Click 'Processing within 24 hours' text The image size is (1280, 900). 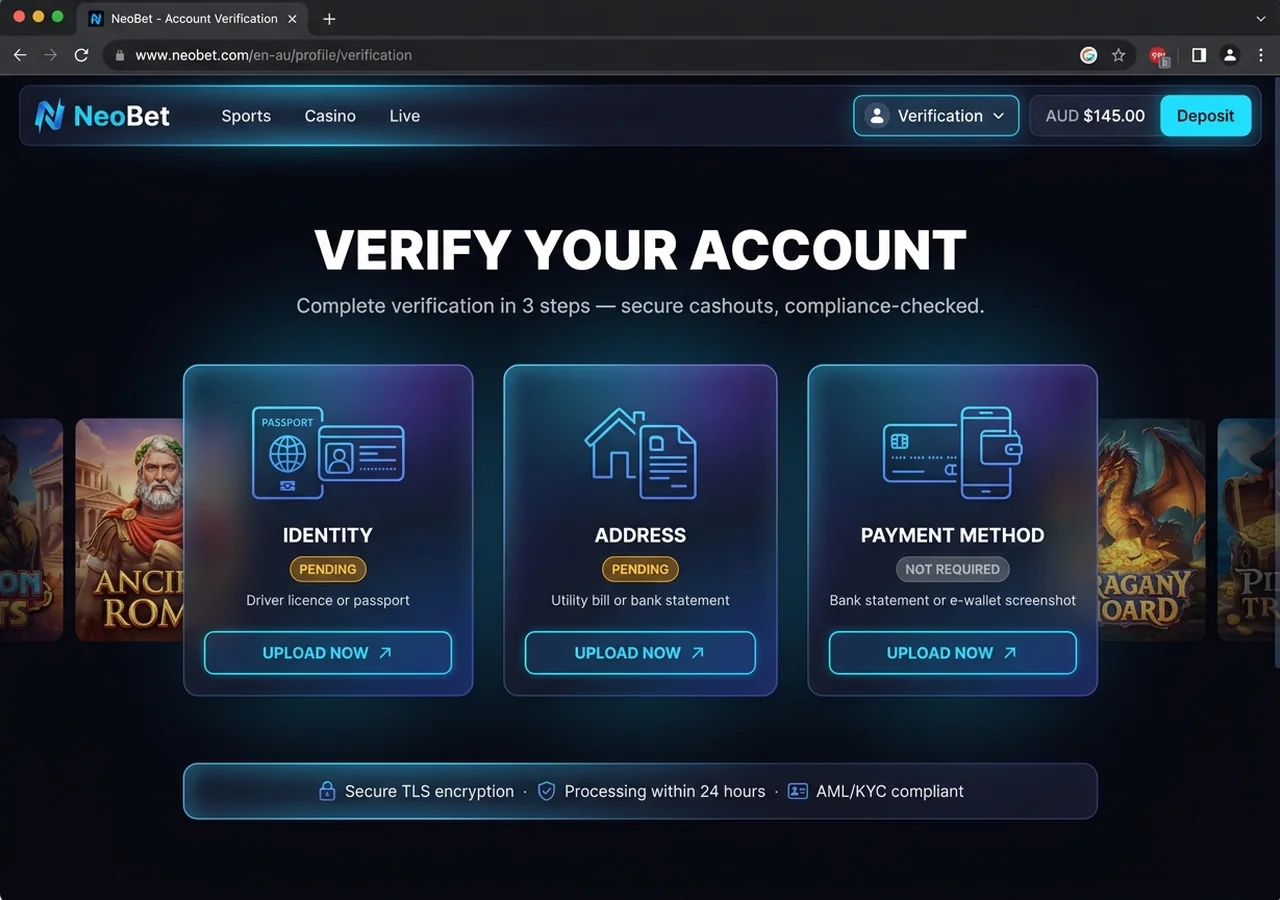665,791
